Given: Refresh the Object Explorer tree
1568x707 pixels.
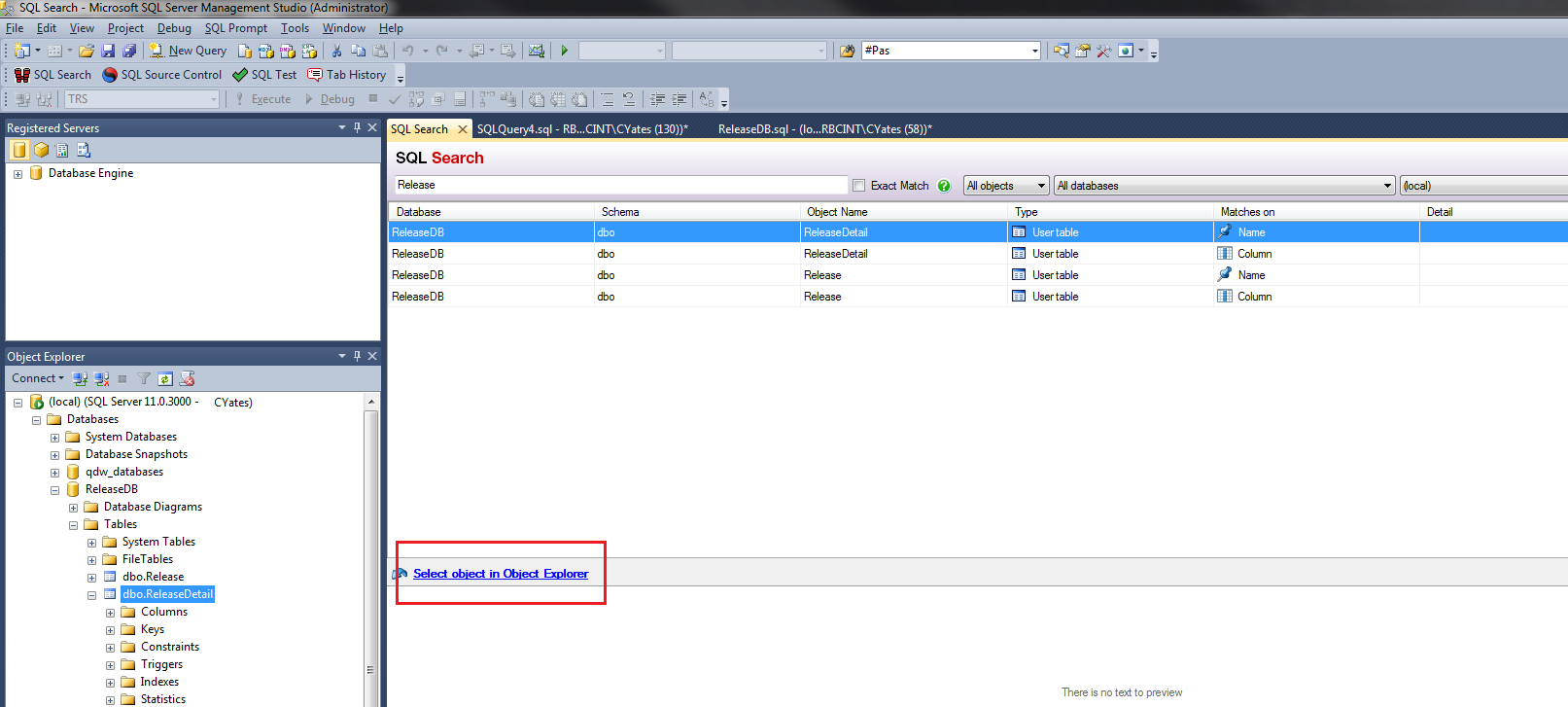Looking at the screenshot, I should click(x=165, y=379).
